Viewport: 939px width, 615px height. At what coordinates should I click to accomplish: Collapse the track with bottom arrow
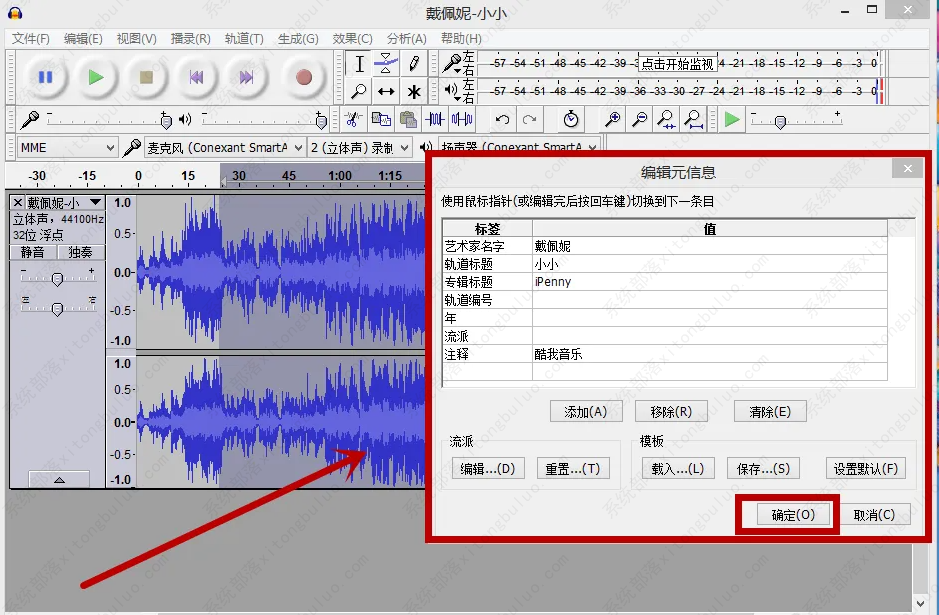pos(59,480)
